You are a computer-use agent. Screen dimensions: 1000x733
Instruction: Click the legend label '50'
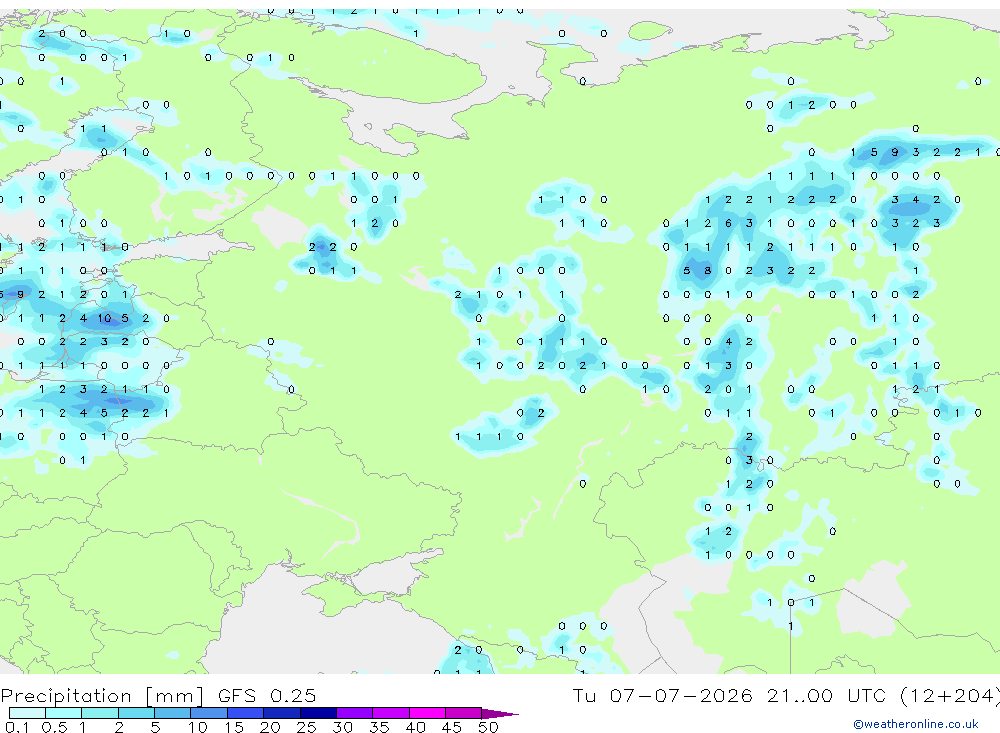(488, 727)
